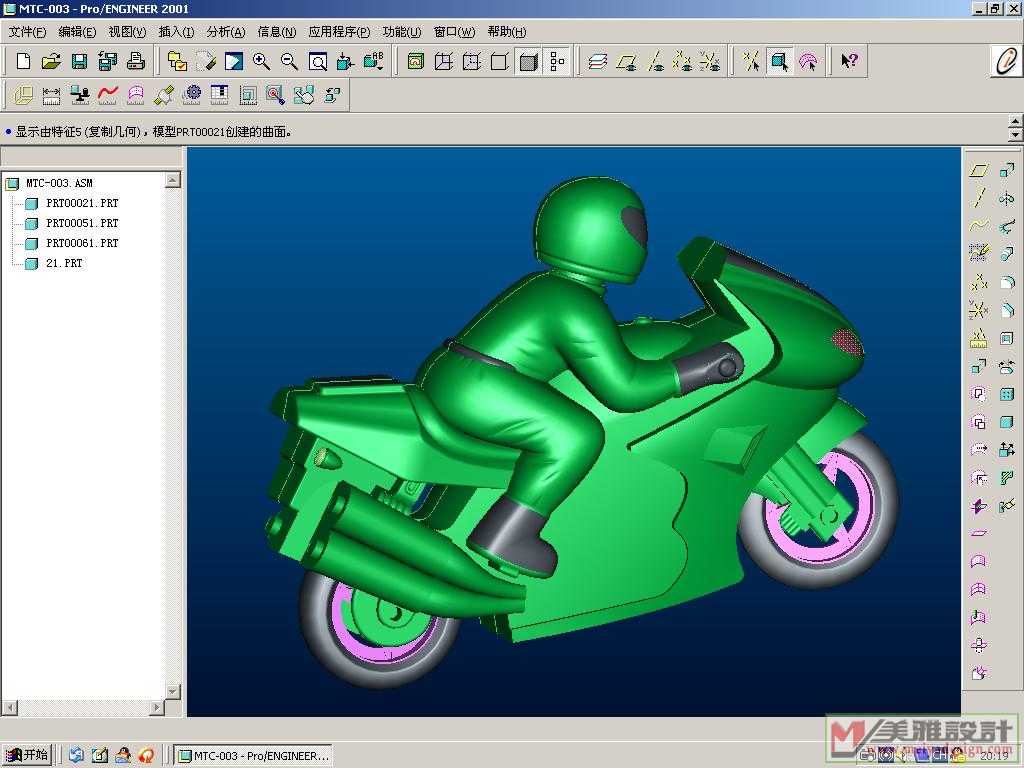
Task: Click model tree scrollbar up arrow
Action: tap(173, 180)
